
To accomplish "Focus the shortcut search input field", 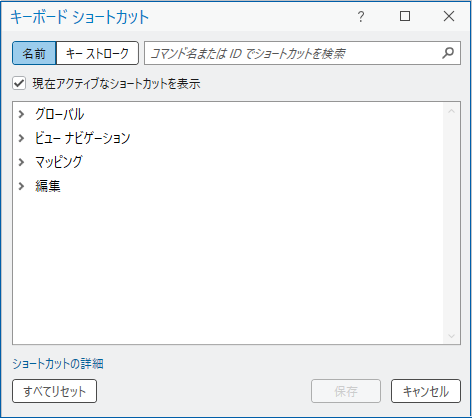I will 293,53.
